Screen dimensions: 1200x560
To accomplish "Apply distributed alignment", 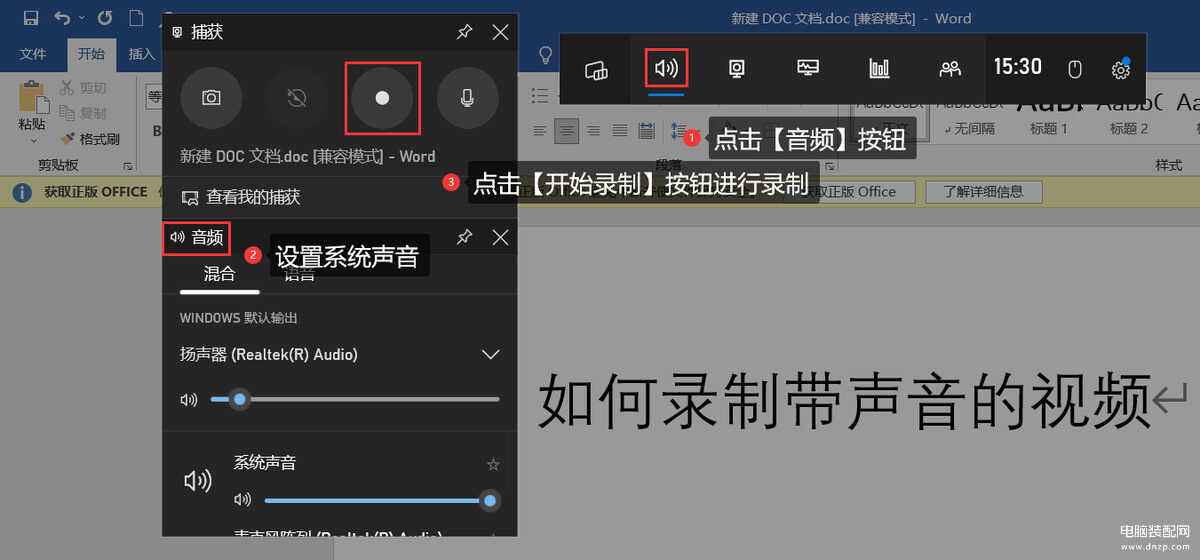I will point(646,130).
